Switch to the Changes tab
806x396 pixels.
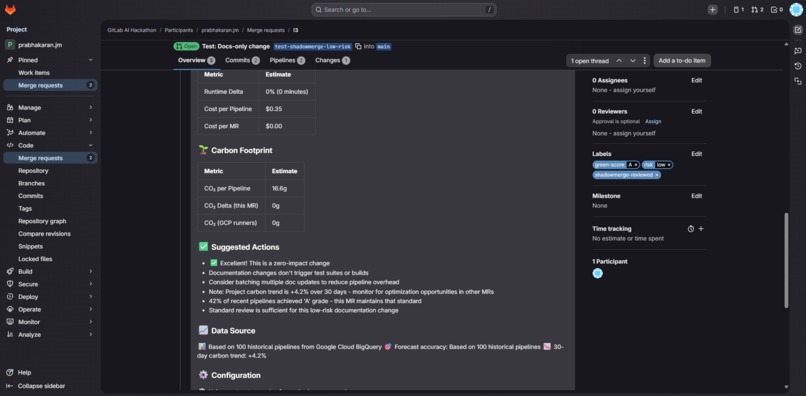click(332, 60)
